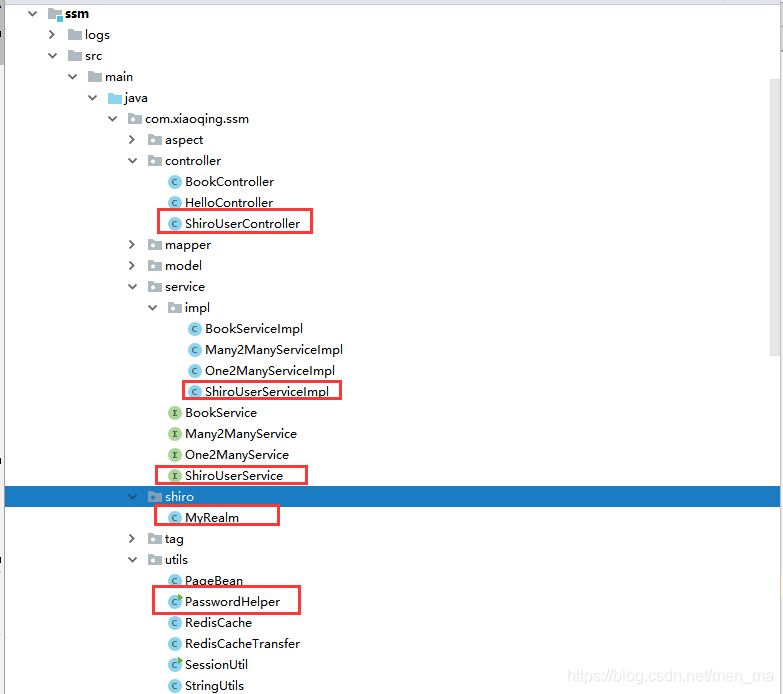Select the MyRealm class

click(212, 517)
